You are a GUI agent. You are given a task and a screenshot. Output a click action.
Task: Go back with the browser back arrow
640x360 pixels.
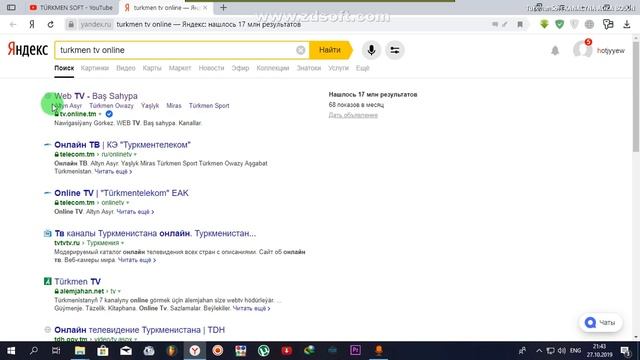[x=13, y=24]
